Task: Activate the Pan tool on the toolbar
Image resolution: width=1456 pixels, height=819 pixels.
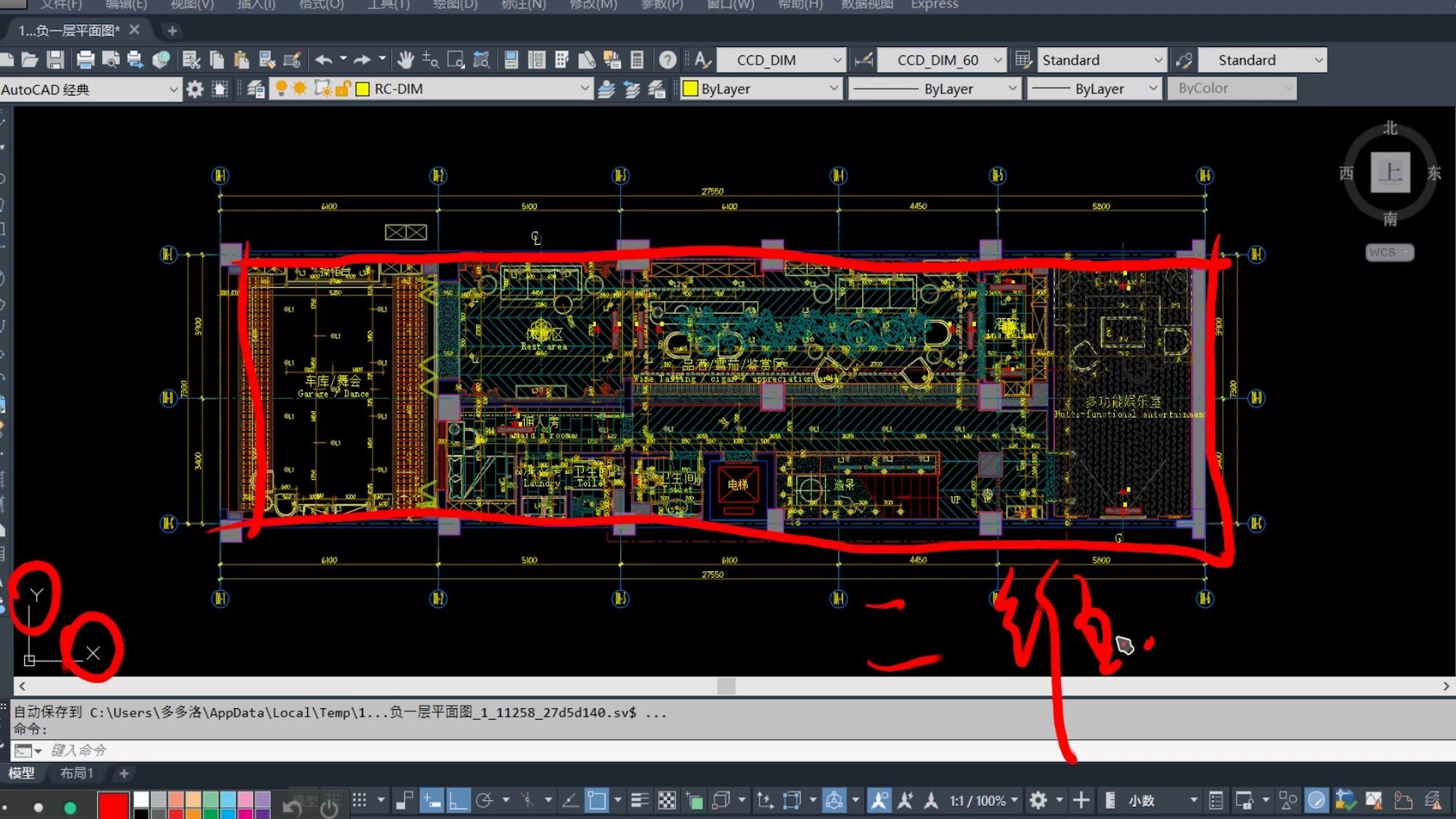Action: tap(406, 59)
